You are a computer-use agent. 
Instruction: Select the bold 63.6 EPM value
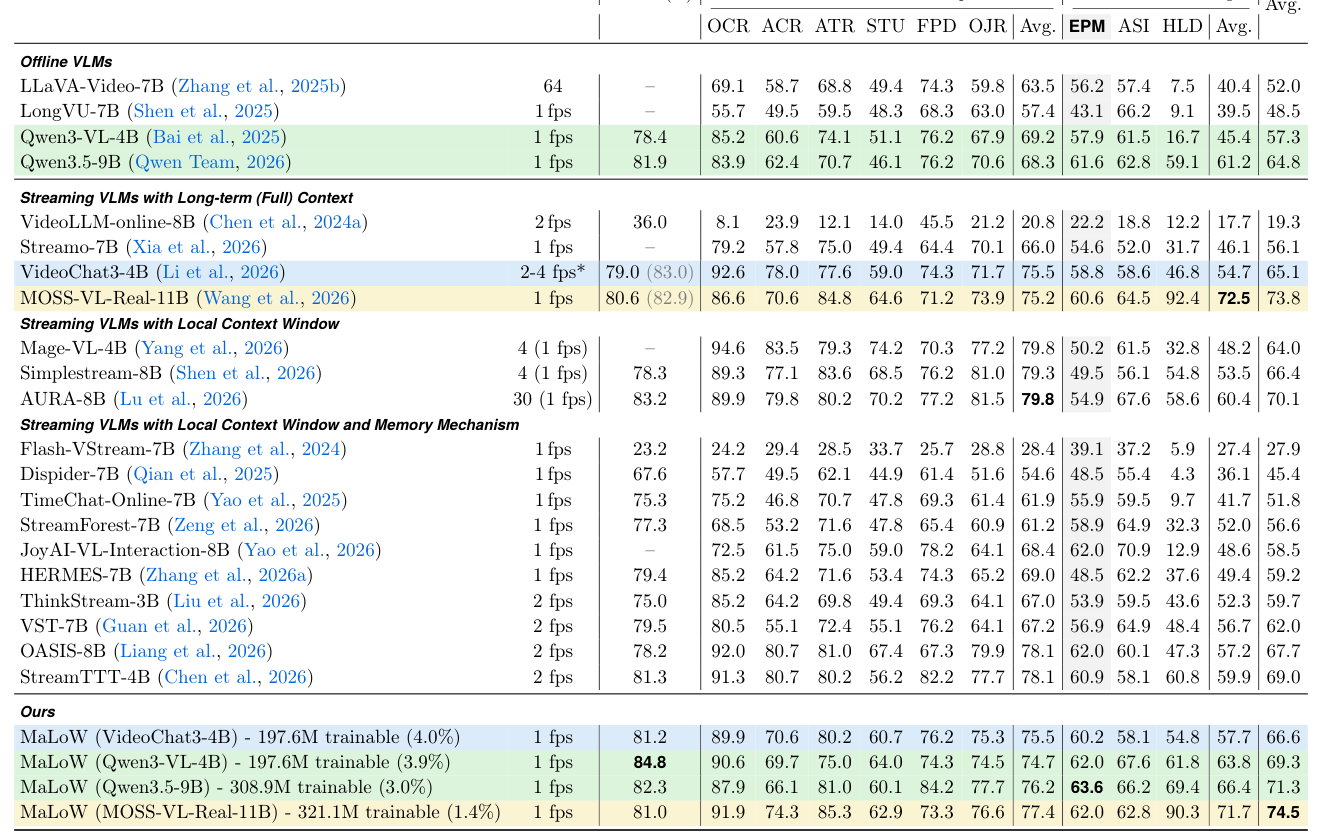pos(1087,788)
